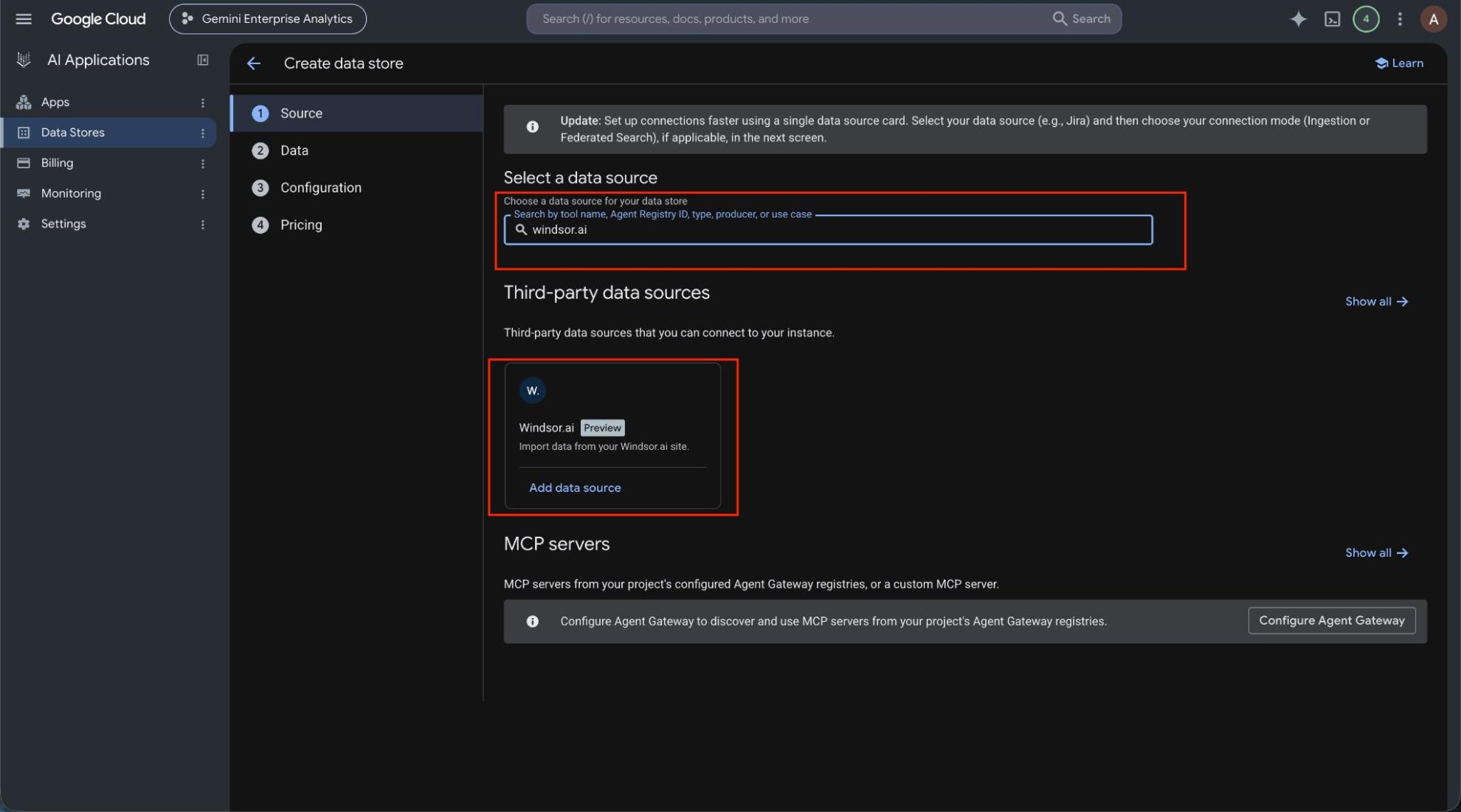This screenshot has height=812, width=1461.
Task: Click the Google Cloud logo
Action: pos(98,19)
